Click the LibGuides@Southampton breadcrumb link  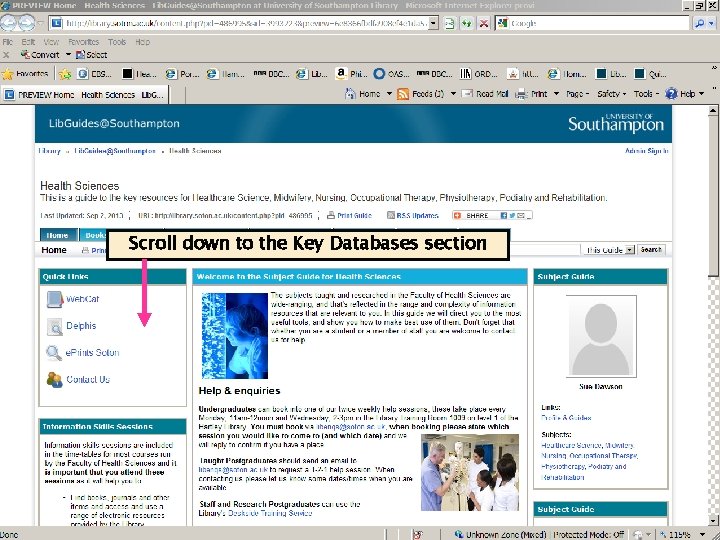point(115,151)
